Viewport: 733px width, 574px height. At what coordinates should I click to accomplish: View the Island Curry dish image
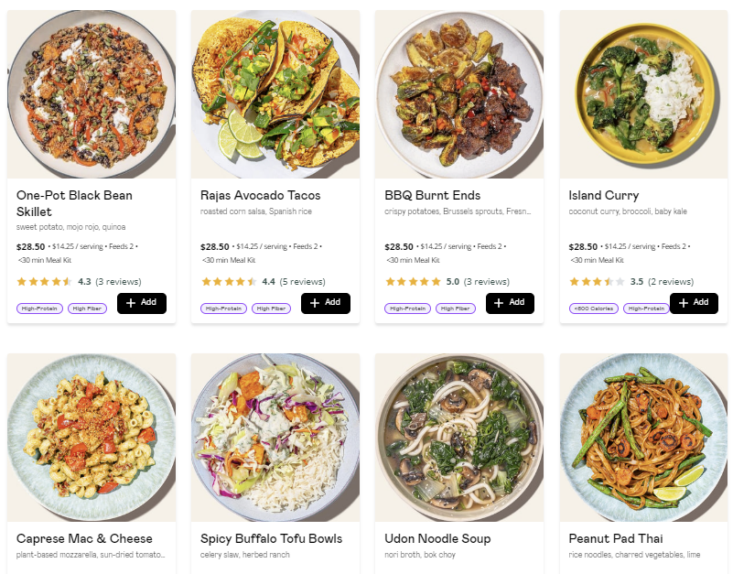coord(644,94)
